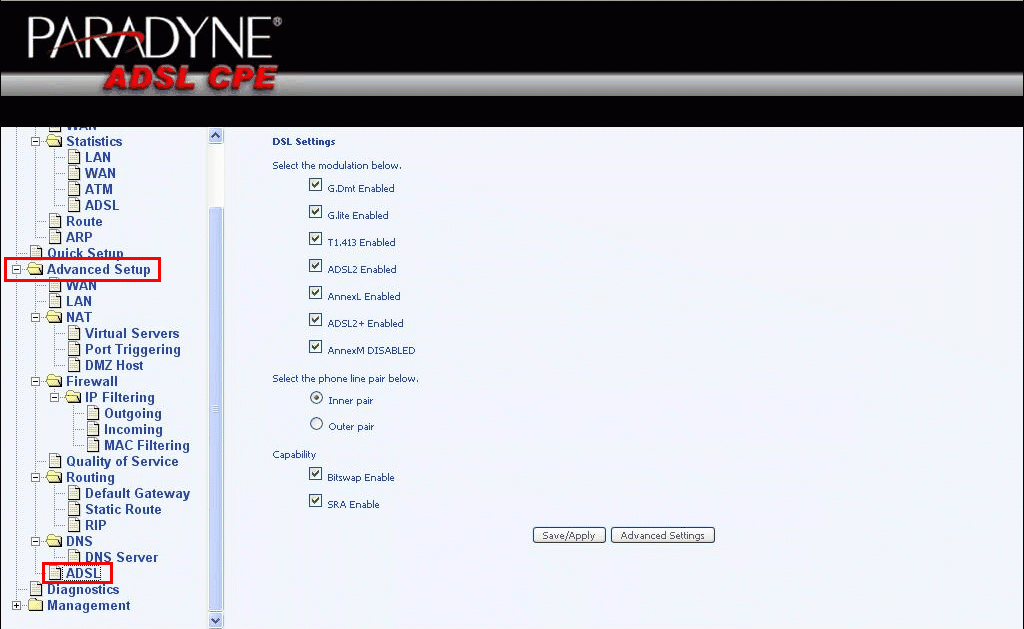Screen dimensions: 1024x629
Task: Open the Advanced Settings page
Action: [x=662, y=534]
